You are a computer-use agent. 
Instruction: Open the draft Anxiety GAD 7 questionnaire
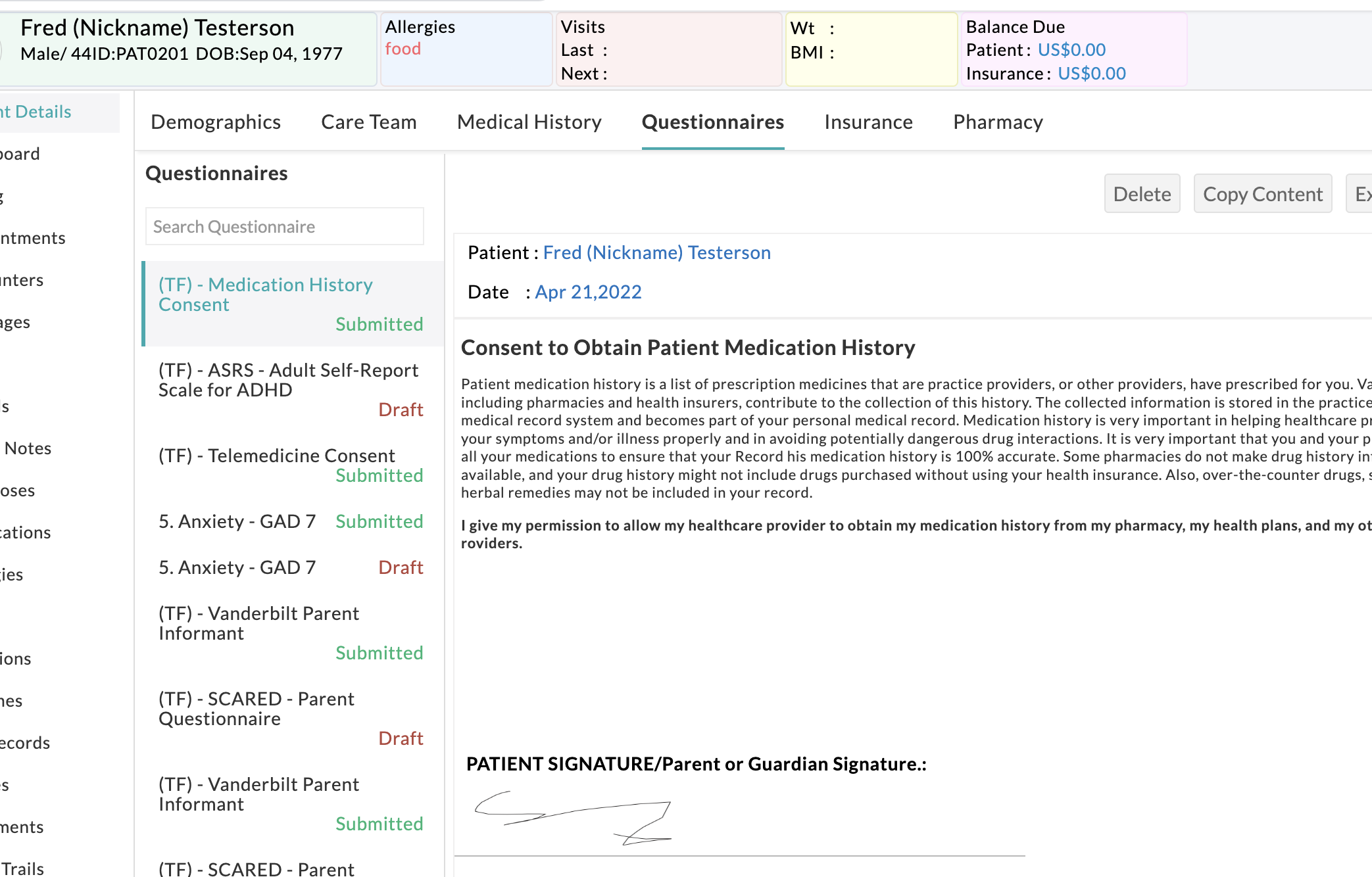click(x=237, y=567)
